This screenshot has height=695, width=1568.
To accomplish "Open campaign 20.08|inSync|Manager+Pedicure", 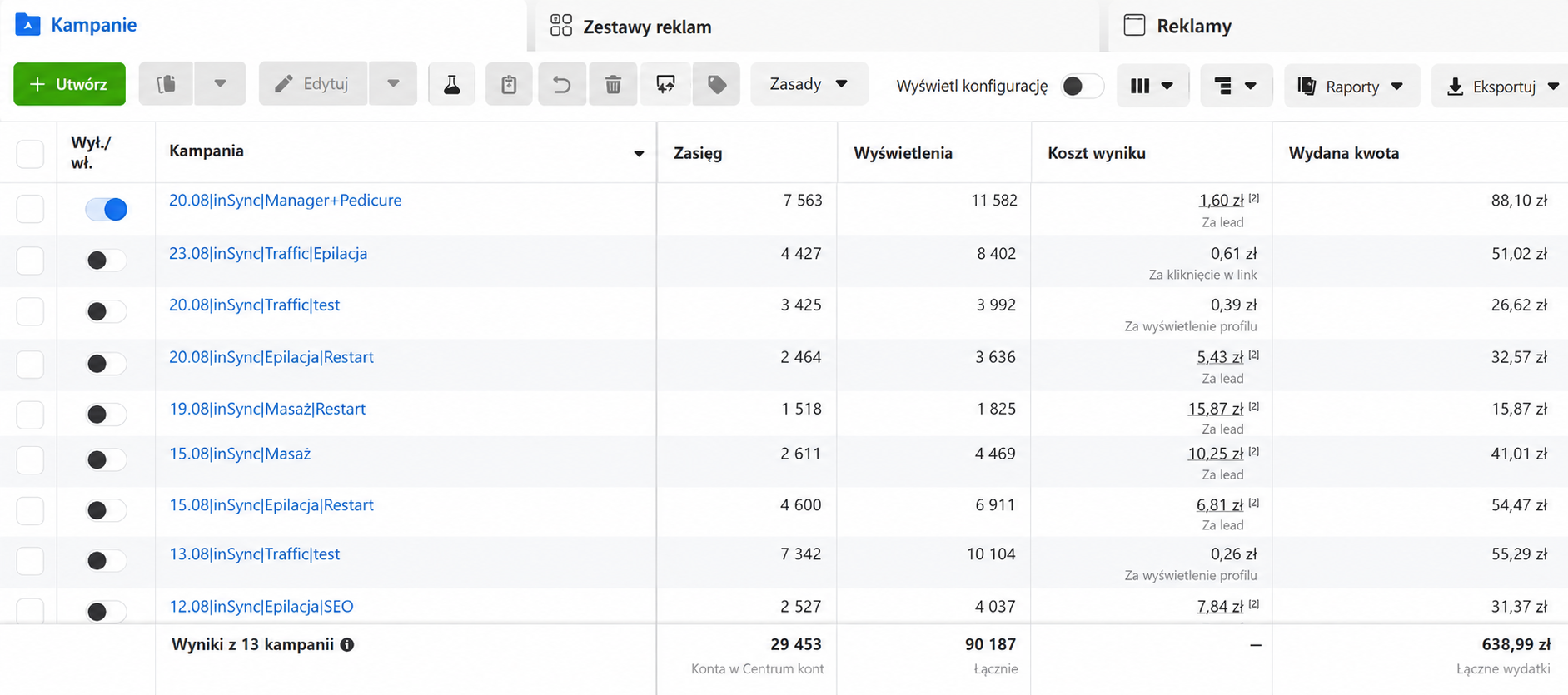I will tap(285, 200).
